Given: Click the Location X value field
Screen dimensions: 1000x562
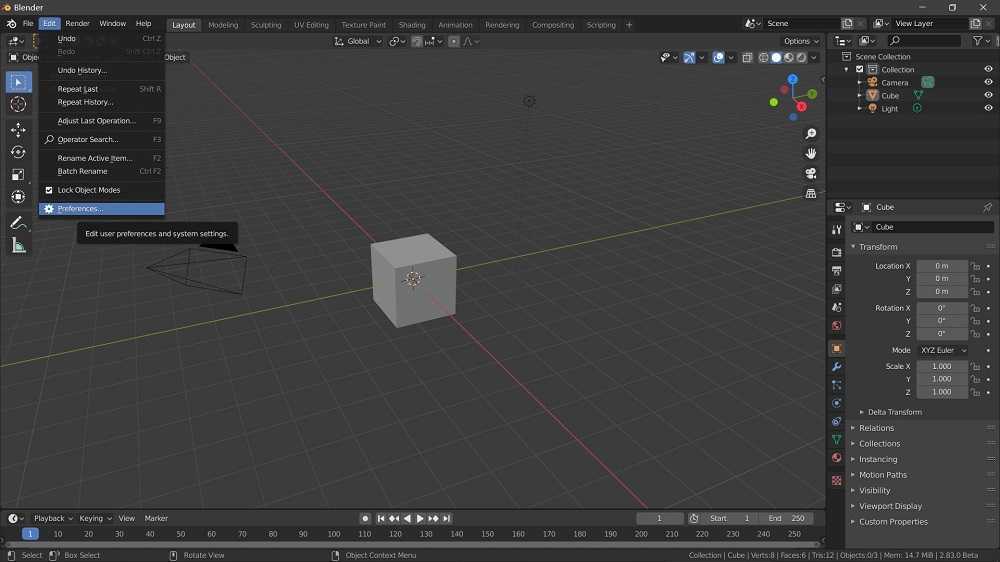Looking at the screenshot, I should [x=942, y=266].
